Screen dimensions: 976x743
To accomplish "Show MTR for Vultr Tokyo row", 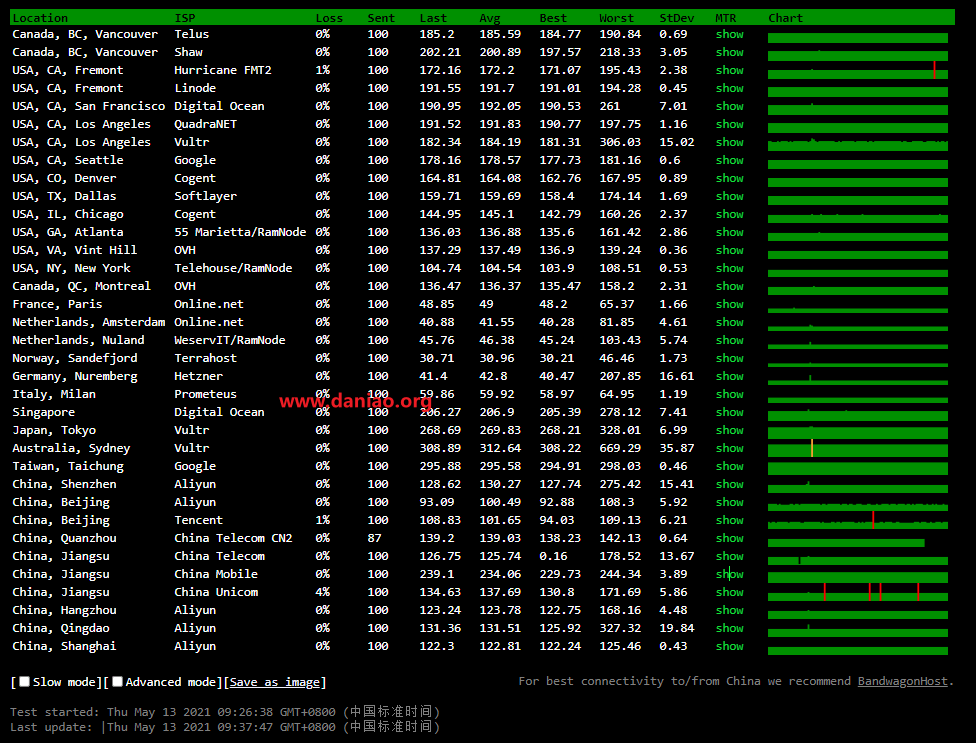I will tap(730, 431).
